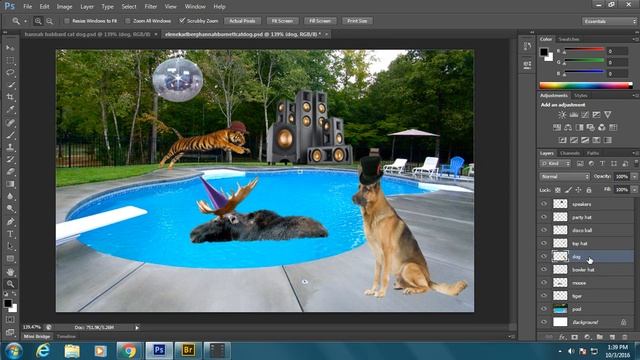The height and width of the screenshot is (360, 640).
Task: Select the Crop tool
Action: click(x=10, y=97)
